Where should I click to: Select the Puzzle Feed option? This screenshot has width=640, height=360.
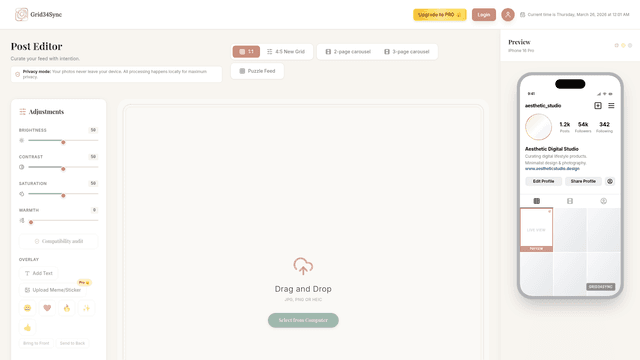point(257,71)
